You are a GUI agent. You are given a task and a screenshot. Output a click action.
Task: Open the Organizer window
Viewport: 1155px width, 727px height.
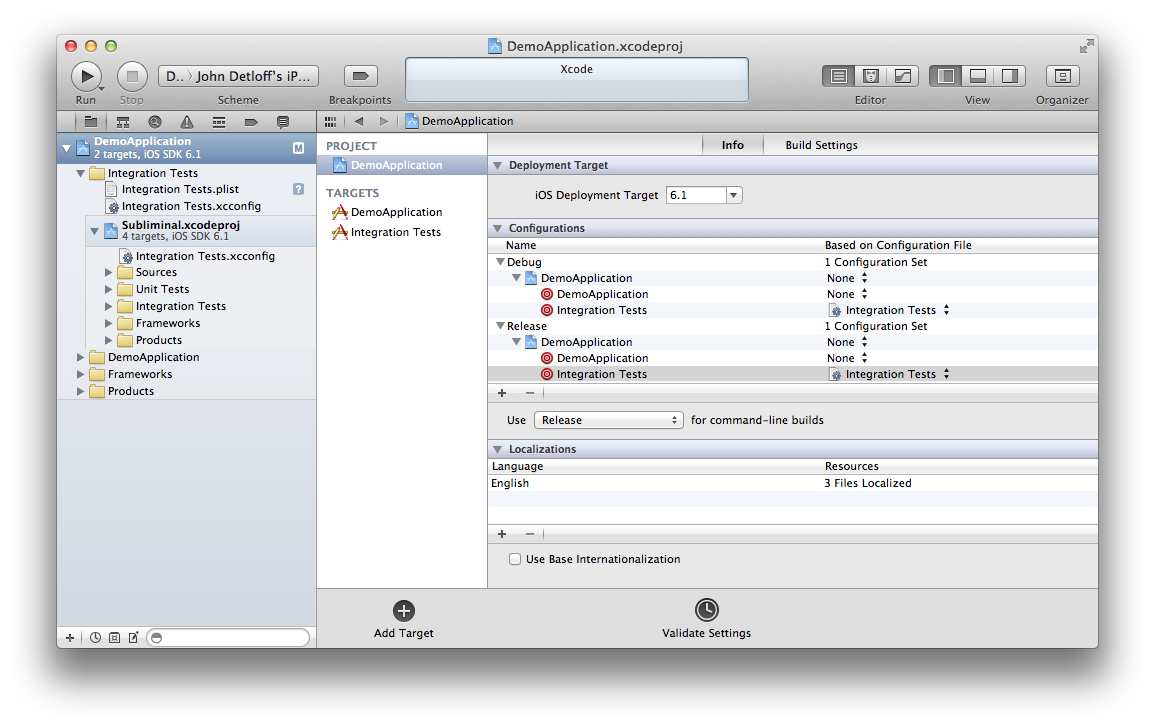coord(1062,76)
